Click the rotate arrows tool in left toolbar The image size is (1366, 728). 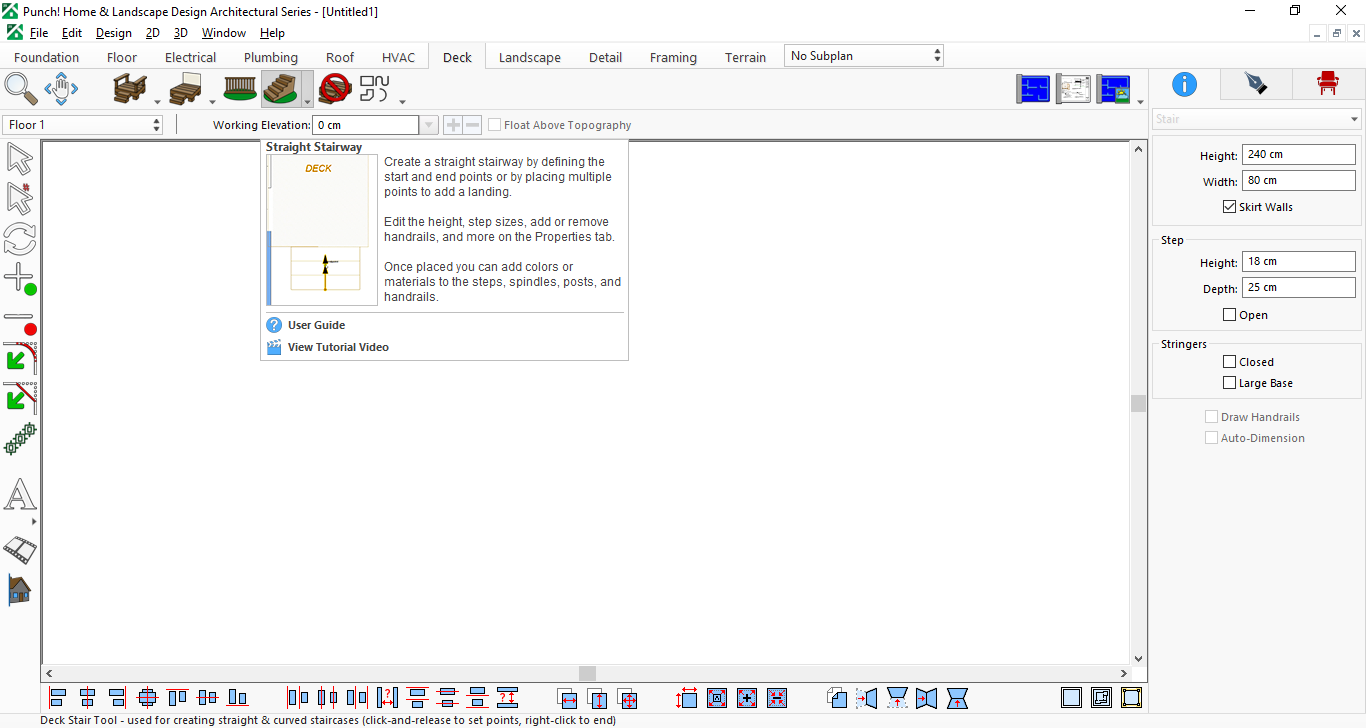(20, 239)
